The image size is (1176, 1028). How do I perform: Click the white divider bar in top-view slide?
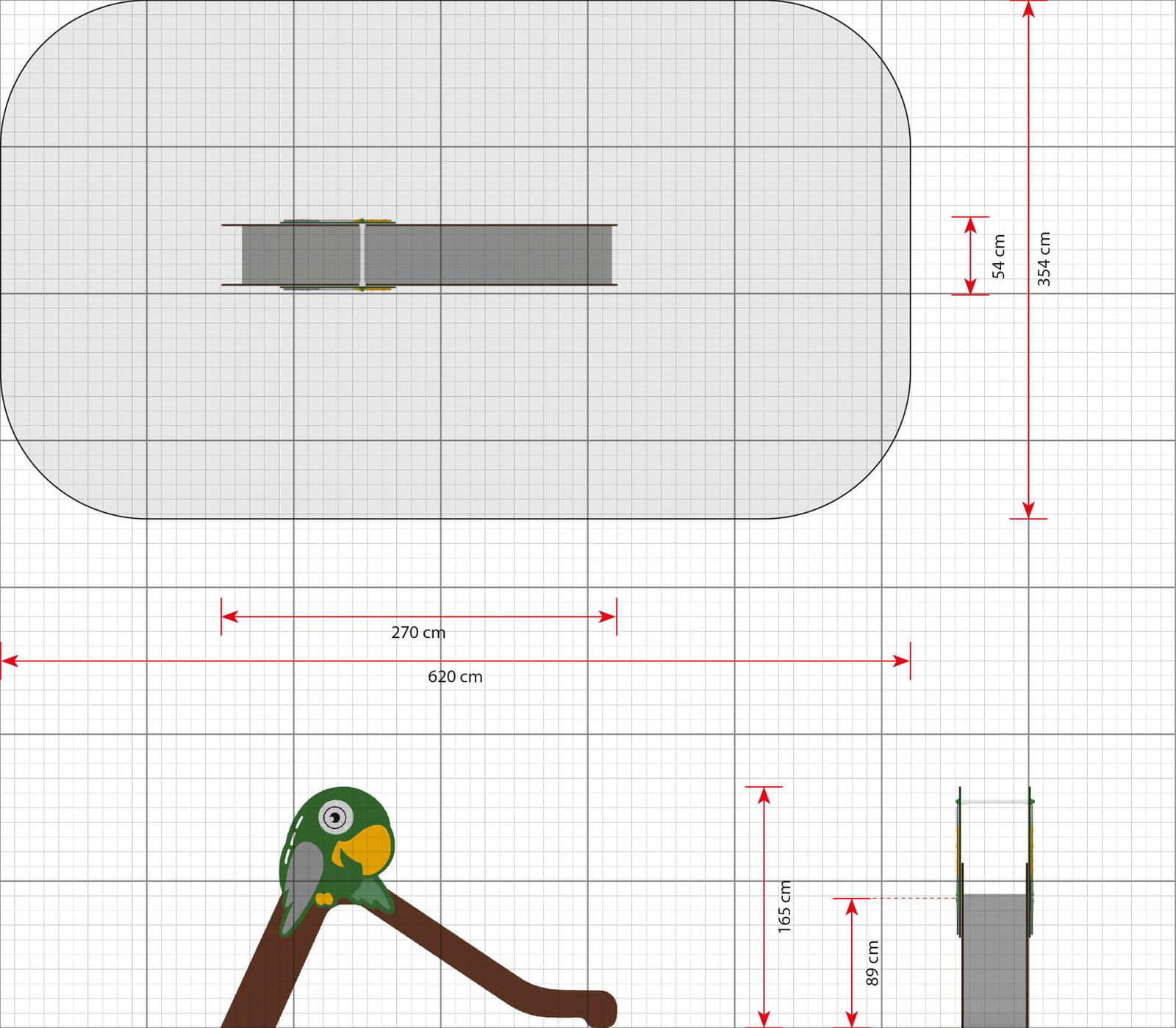point(362,254)
